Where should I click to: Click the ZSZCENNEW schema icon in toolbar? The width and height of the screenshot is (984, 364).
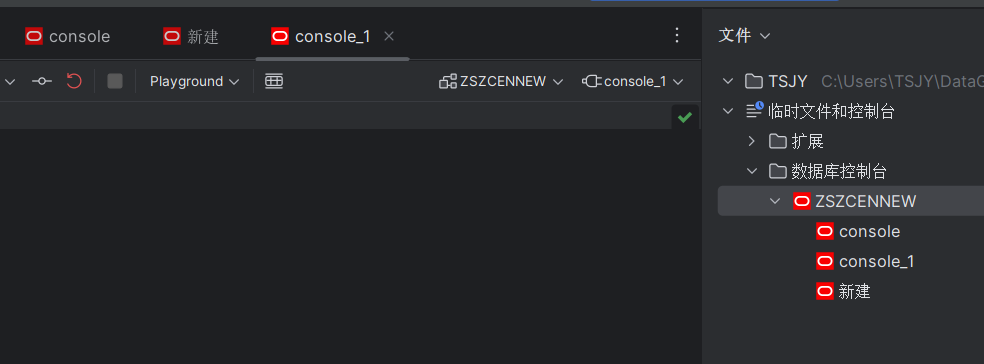(x=448, y=82)
